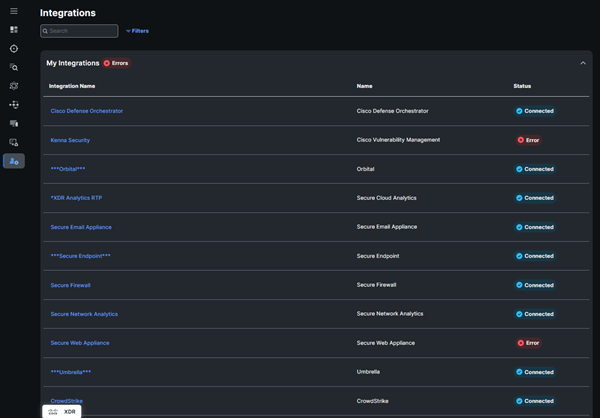
Task: Click Connected badge in Secure Firewall row
Action: (535, 285)
